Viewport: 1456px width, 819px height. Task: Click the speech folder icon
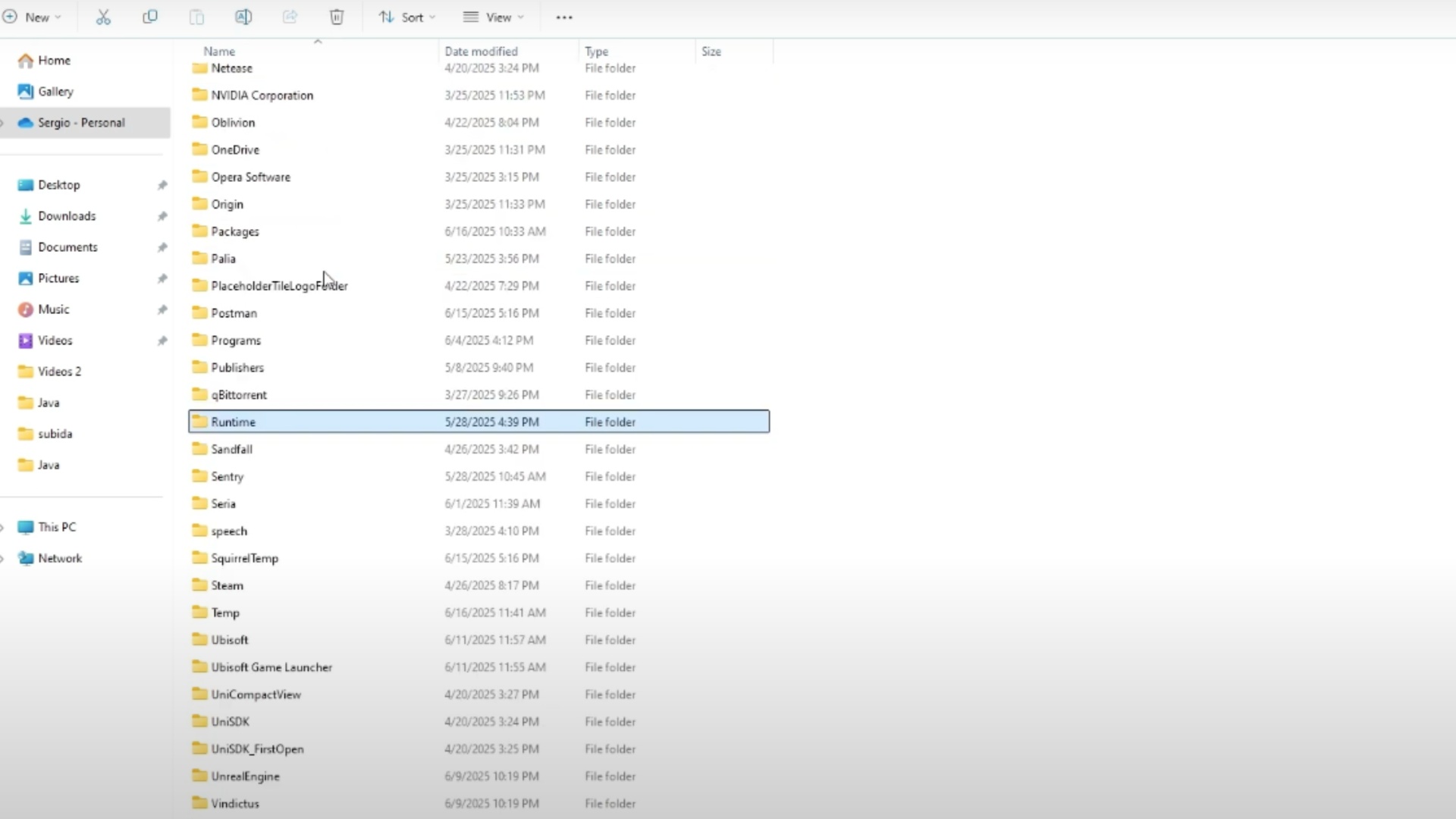(x=199, y=530)
